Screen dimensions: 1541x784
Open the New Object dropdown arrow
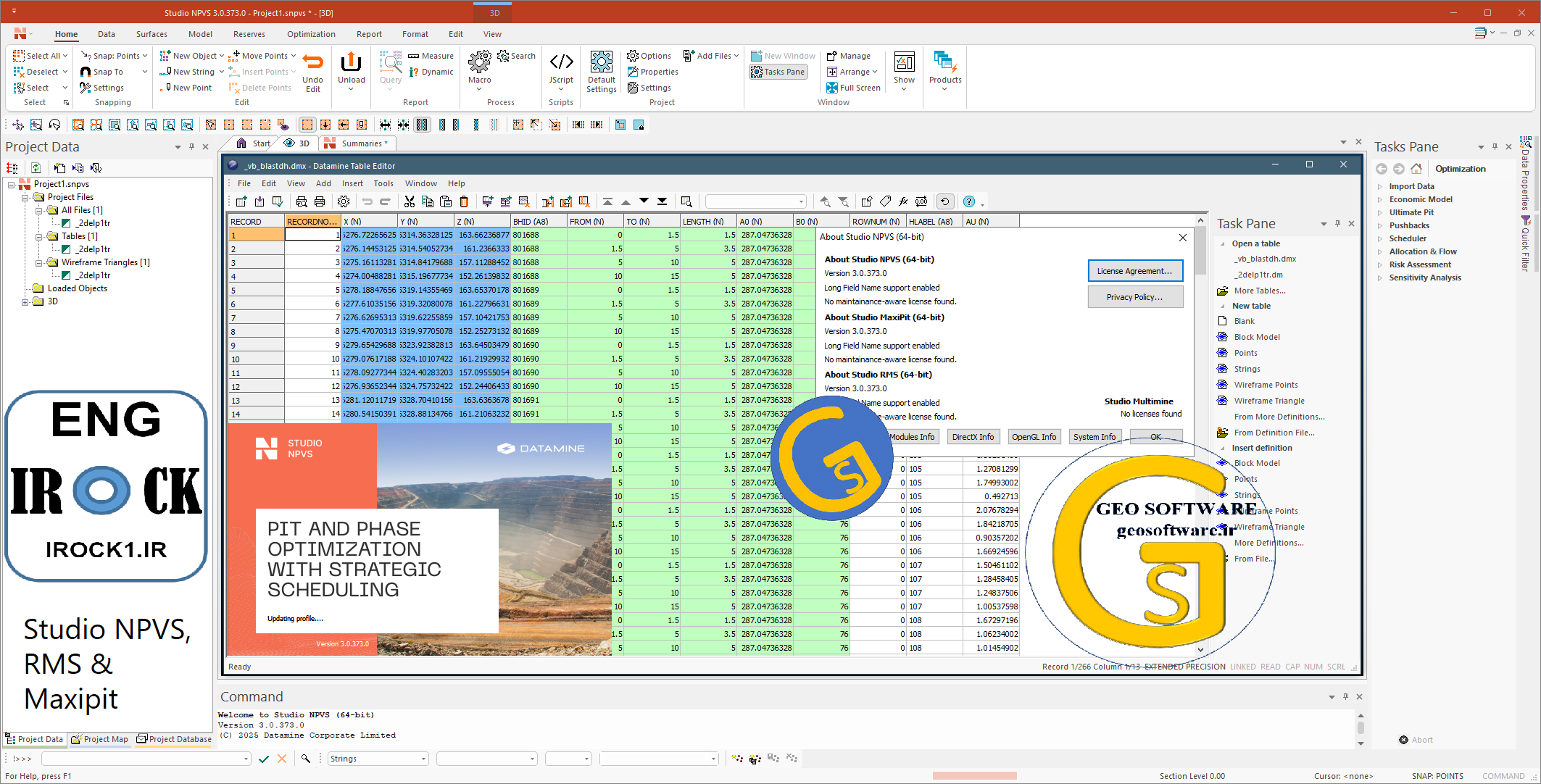coord(222,56)
